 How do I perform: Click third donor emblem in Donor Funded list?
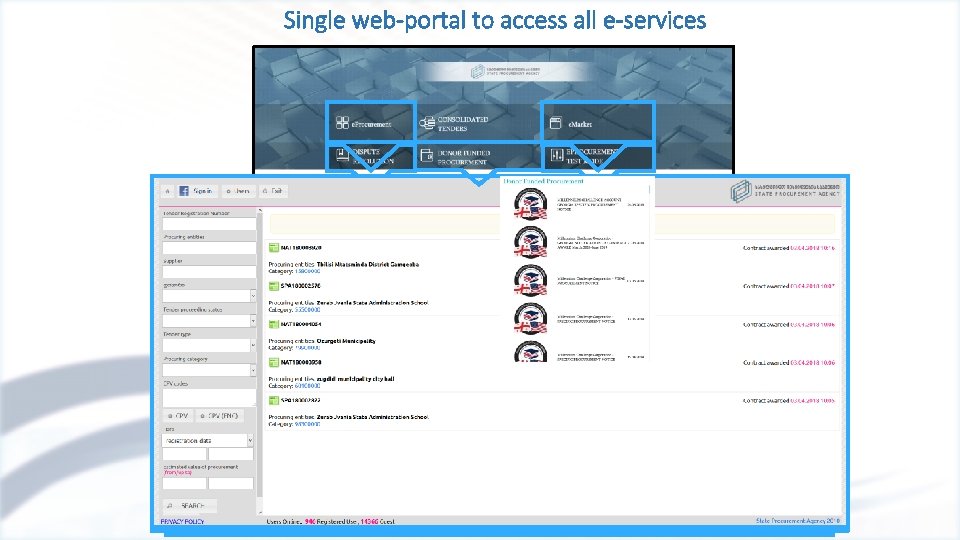531,280
